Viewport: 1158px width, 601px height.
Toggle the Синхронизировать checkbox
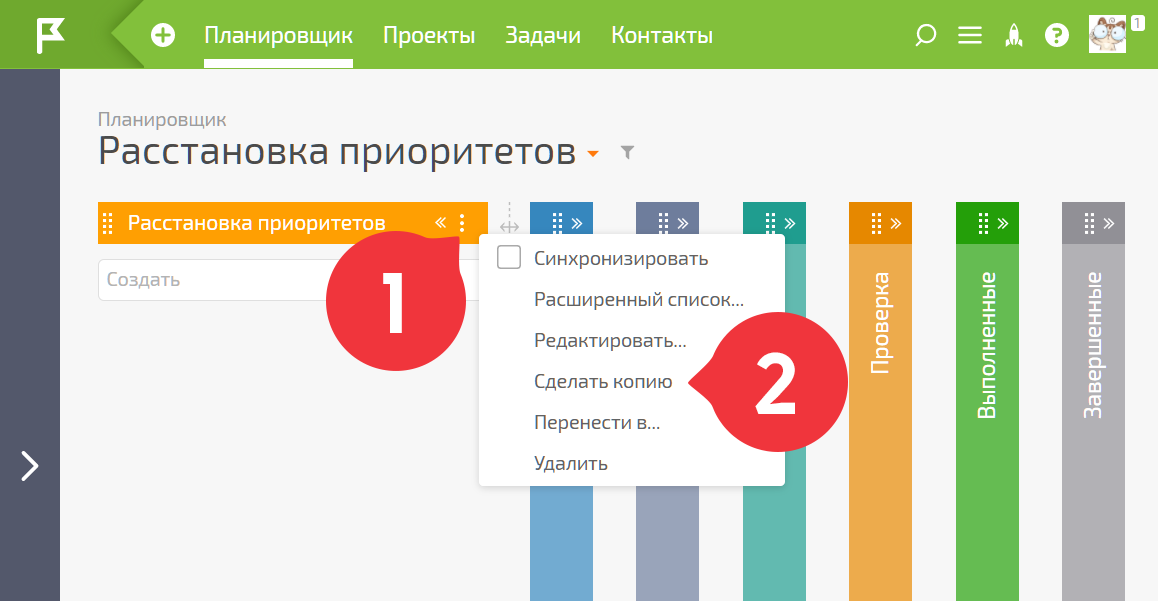509,258
